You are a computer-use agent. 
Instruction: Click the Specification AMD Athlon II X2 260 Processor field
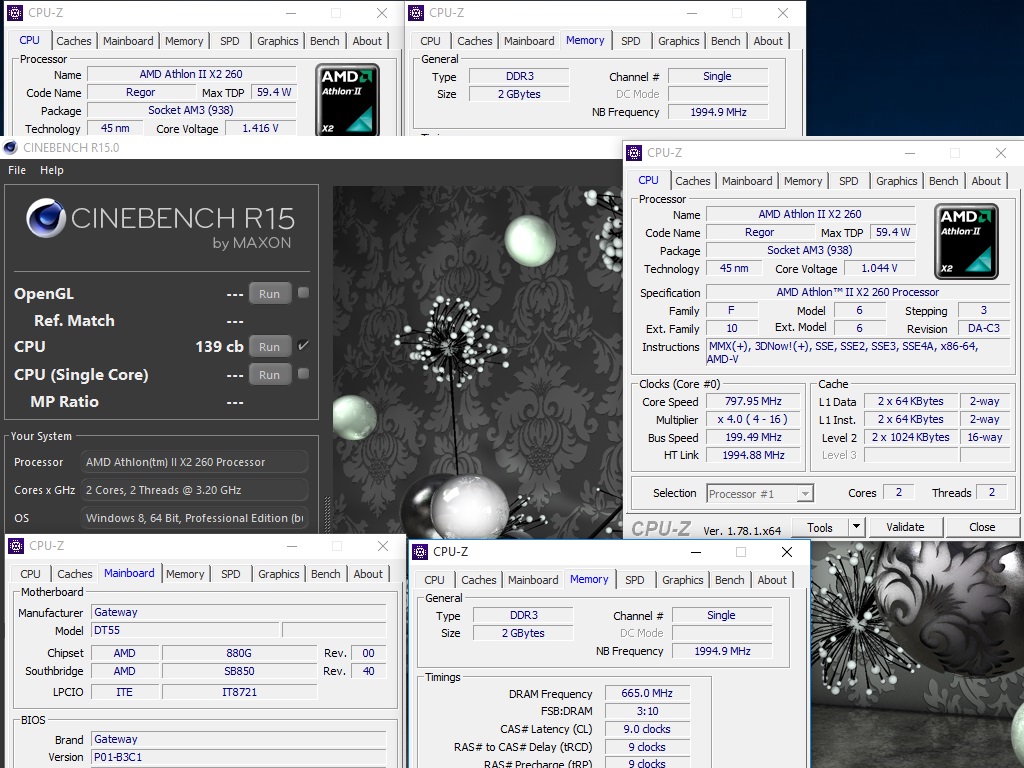coord(857,293)
